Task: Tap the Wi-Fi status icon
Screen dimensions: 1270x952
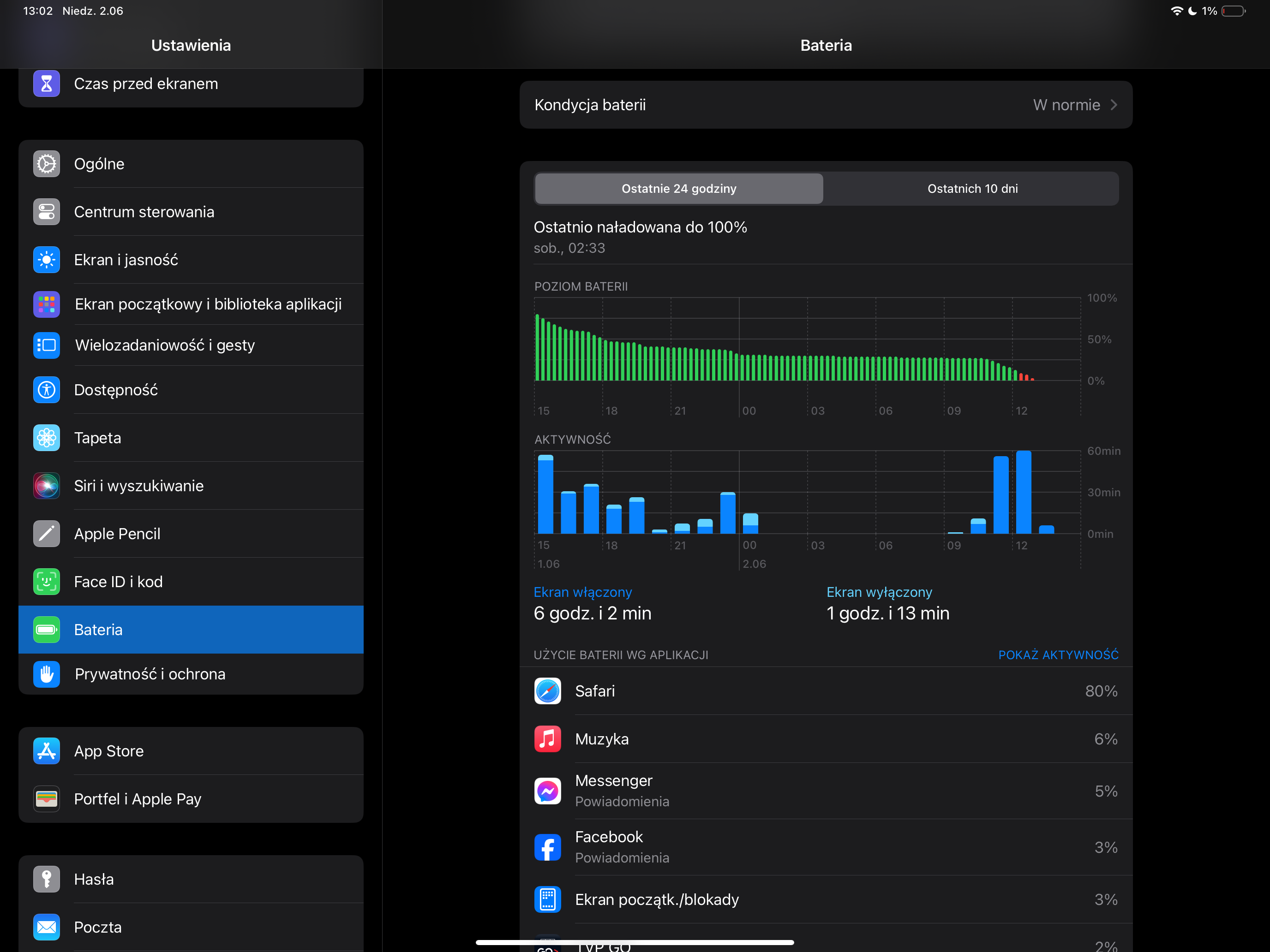Action: [x=1176, y=11]
